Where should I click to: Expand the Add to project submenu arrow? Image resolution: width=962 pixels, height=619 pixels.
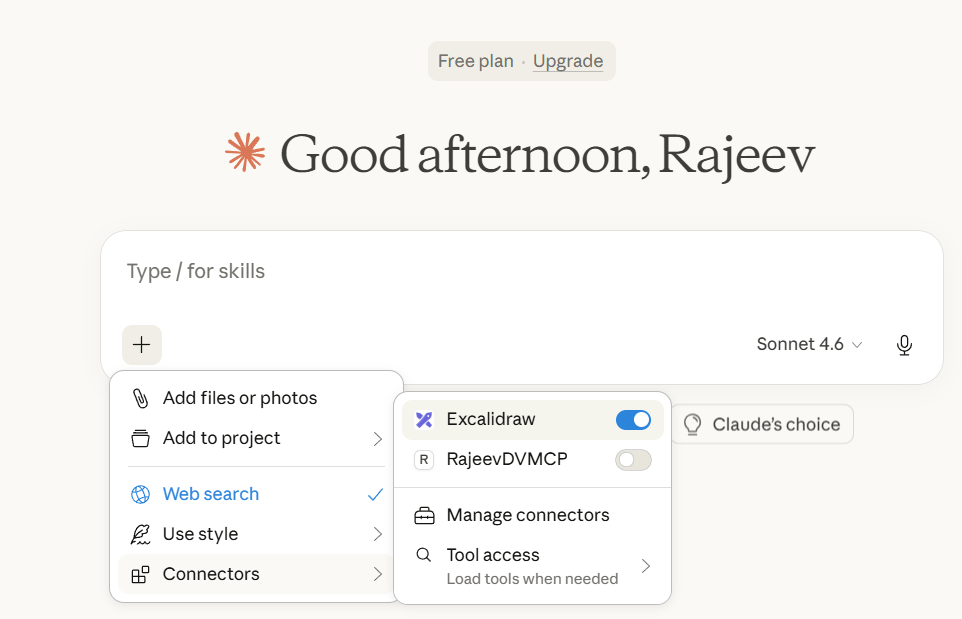pos(377,439)
